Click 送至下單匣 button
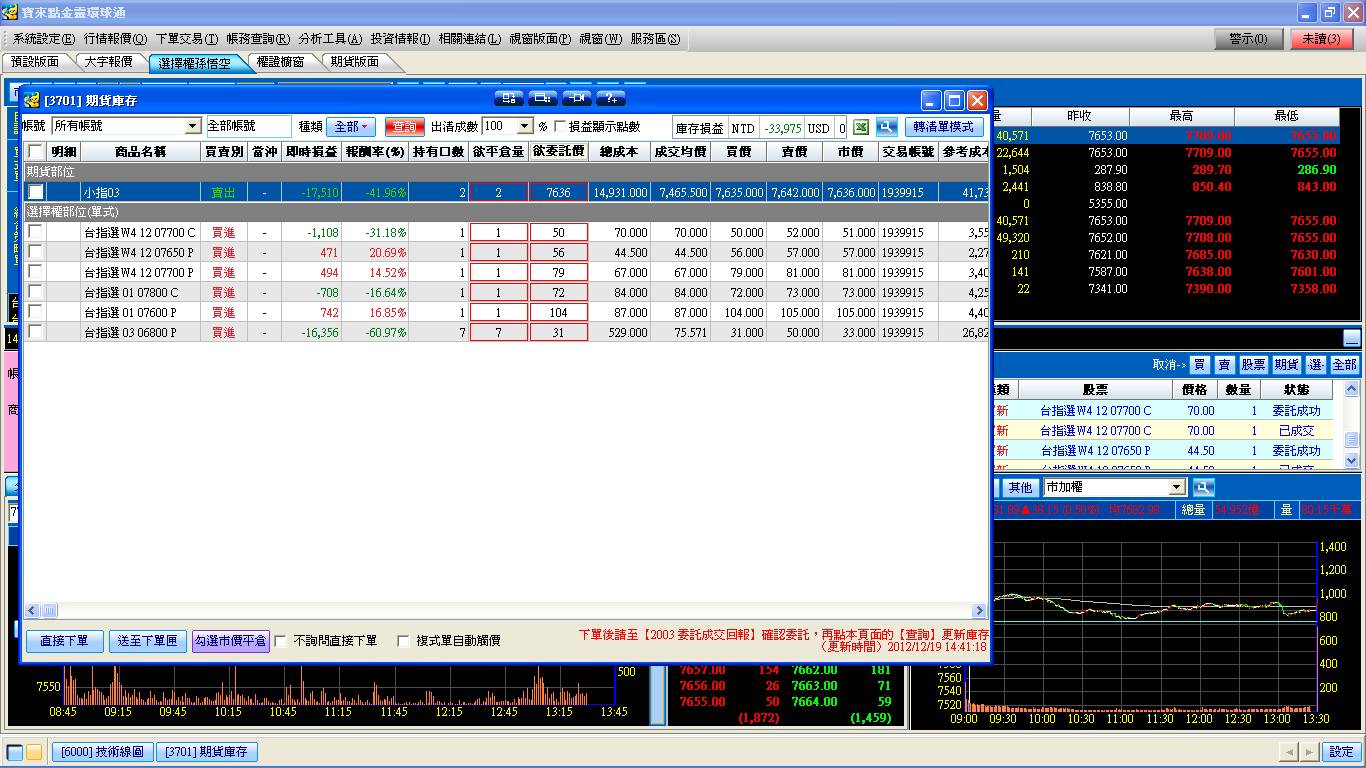1366x768 pixels. 147,641
